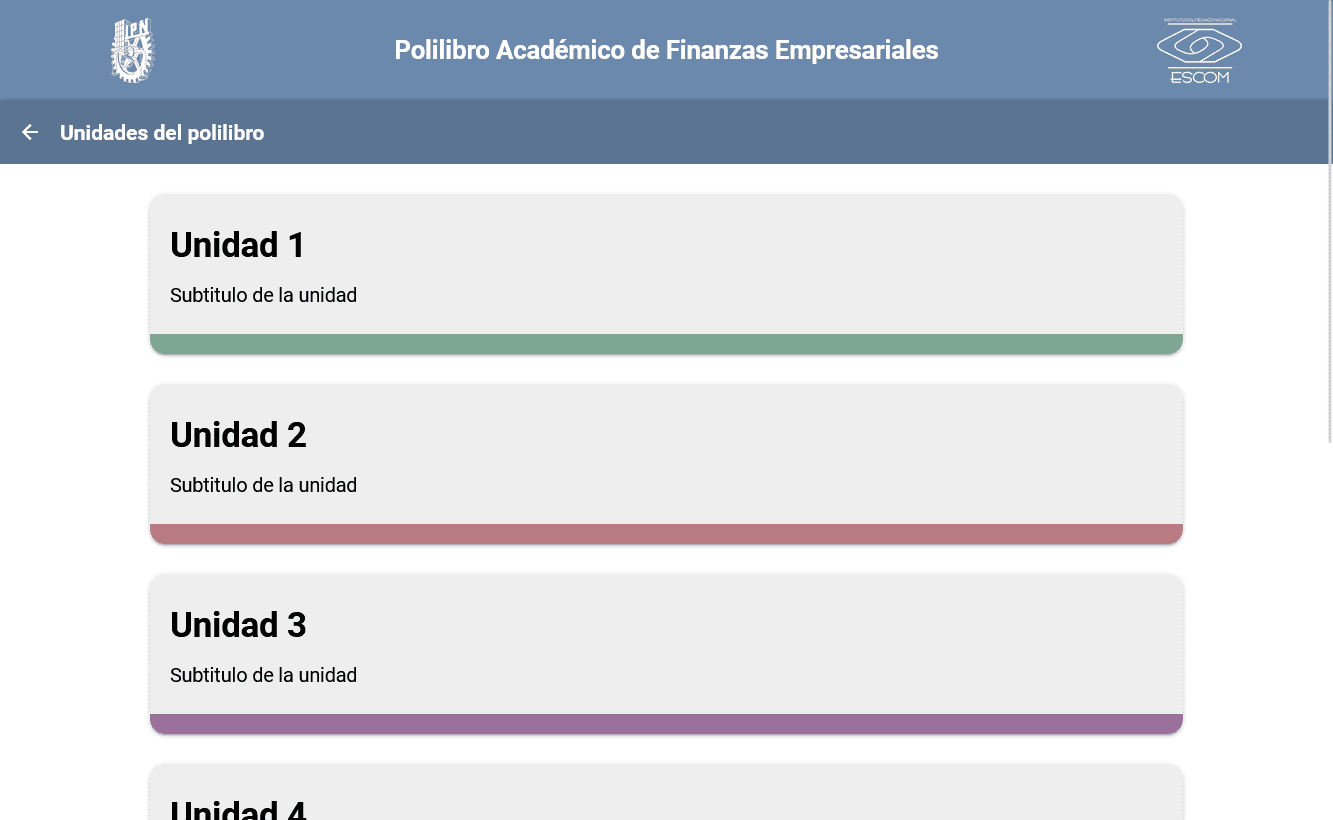Open the Unidad 3 card
Screen dimensions: 1333x820
click(666, 648)
